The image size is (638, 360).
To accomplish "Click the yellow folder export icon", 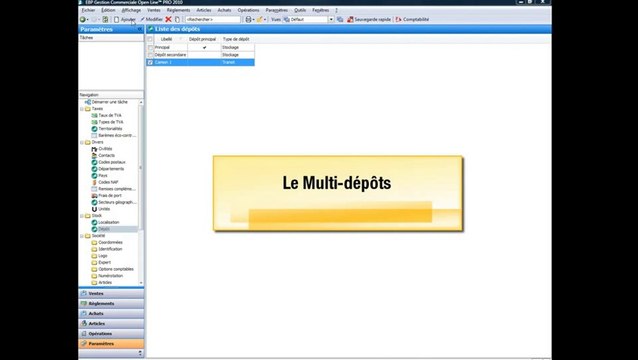I will [x=260, y=20].
